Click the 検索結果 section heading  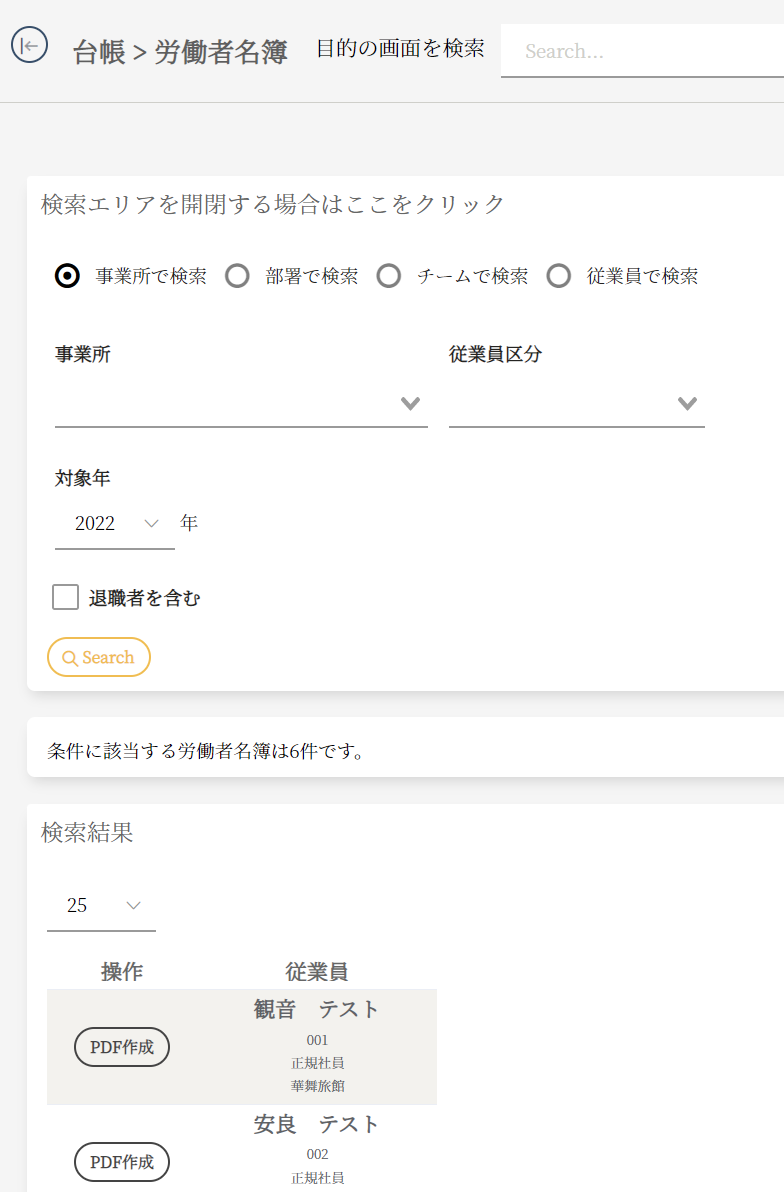pos(87,833)
